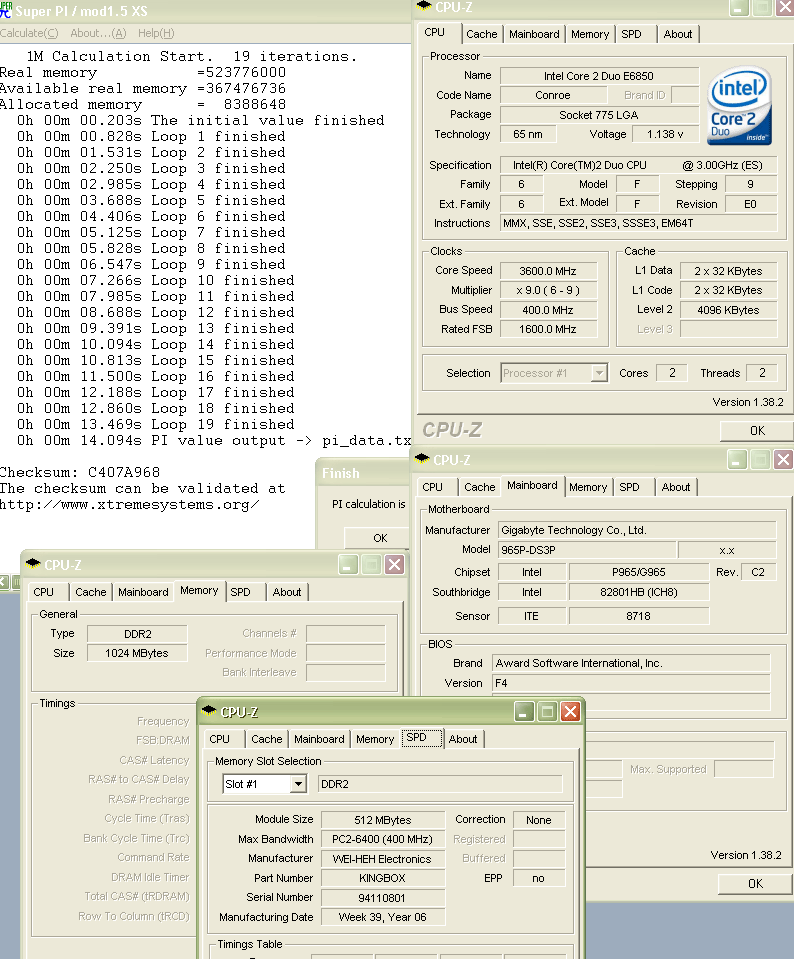794x959 pixels.
Task: Minimize the CPU-Z SPD window
Action: [524, 711]
